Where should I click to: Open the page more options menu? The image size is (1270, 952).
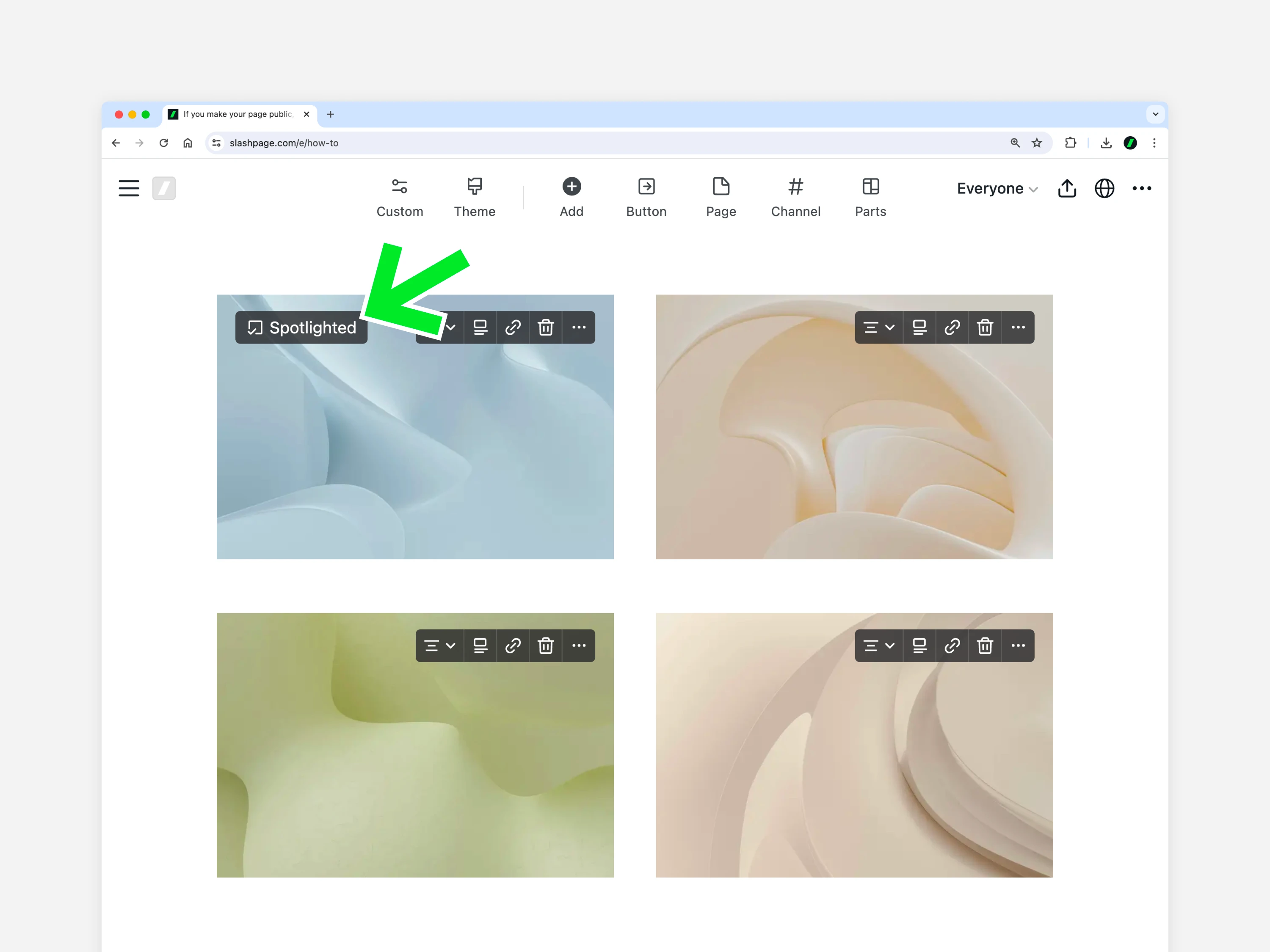1141,188
